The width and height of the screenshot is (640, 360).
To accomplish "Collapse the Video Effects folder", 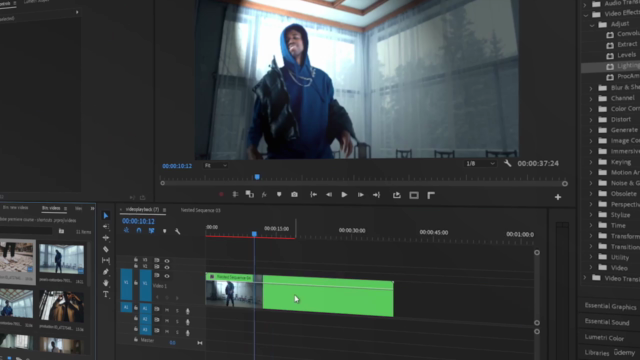I will [x=586, y=15].
